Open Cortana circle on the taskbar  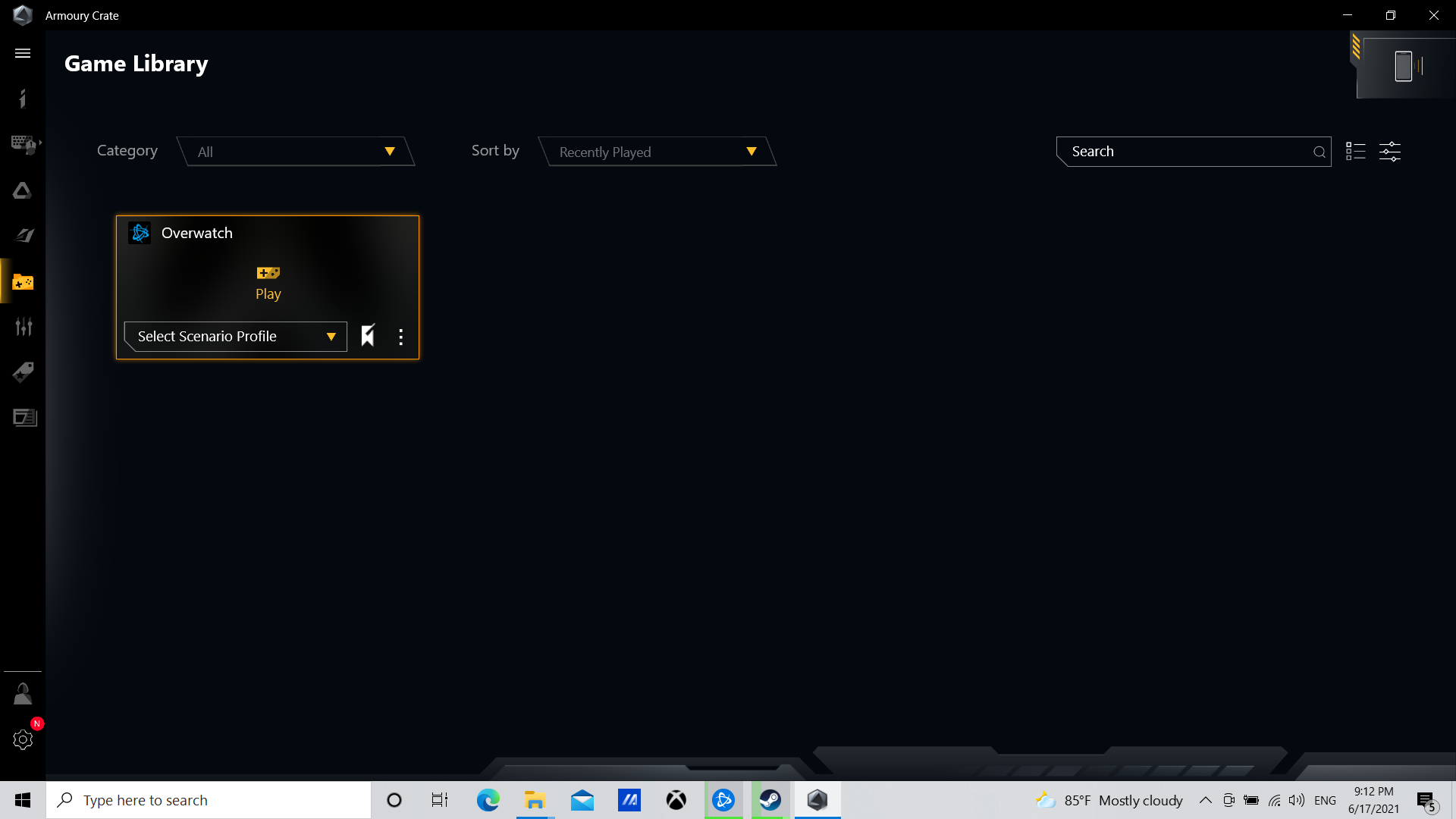(394, 800)
